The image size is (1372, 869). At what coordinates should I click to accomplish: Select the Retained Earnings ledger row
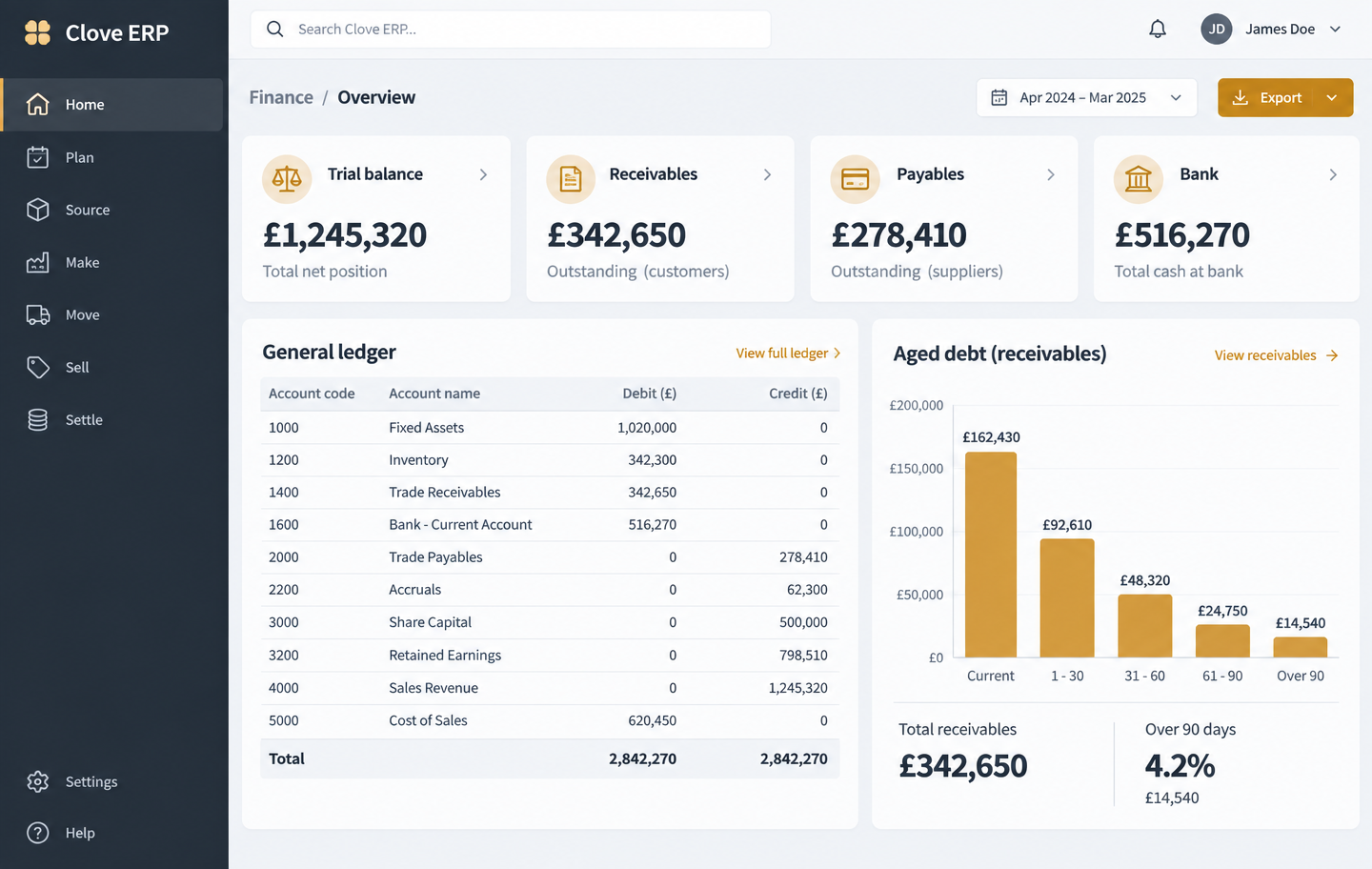point(550,656)
